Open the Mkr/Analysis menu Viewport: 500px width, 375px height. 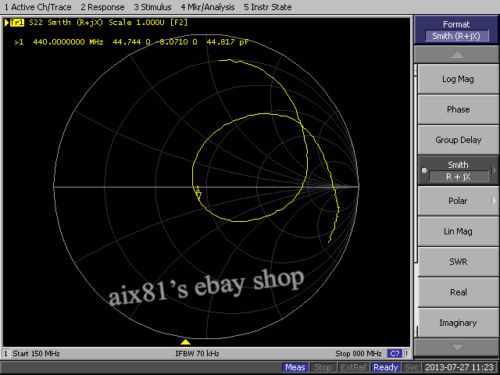coord(207,7)
